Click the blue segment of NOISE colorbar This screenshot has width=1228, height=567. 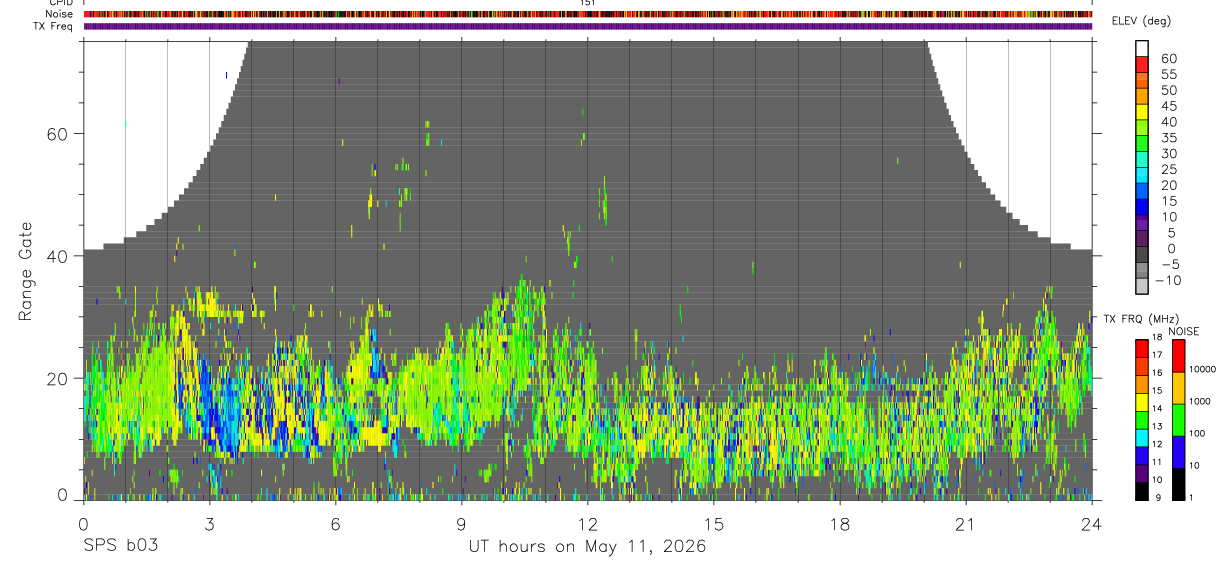(1178, 451)
